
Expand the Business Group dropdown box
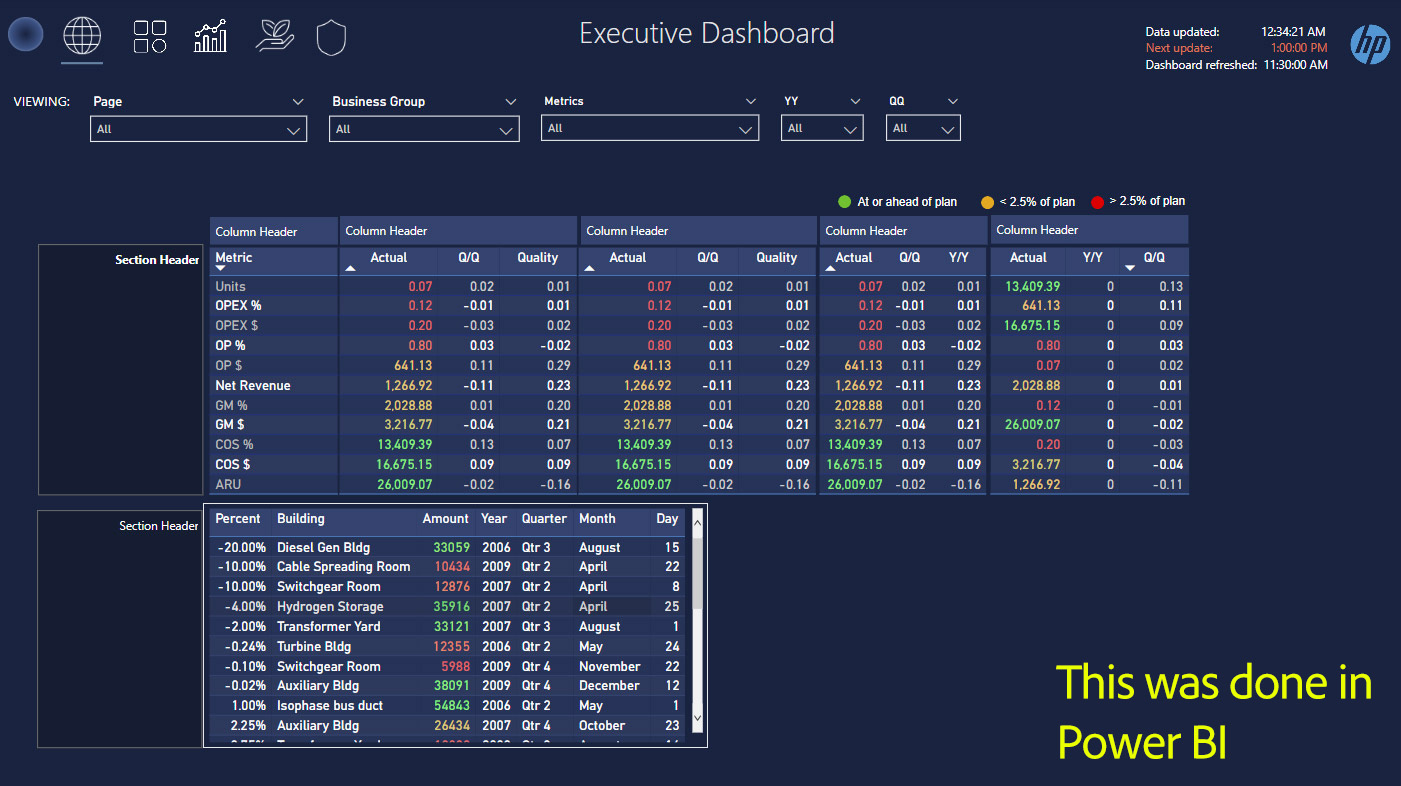424,130
